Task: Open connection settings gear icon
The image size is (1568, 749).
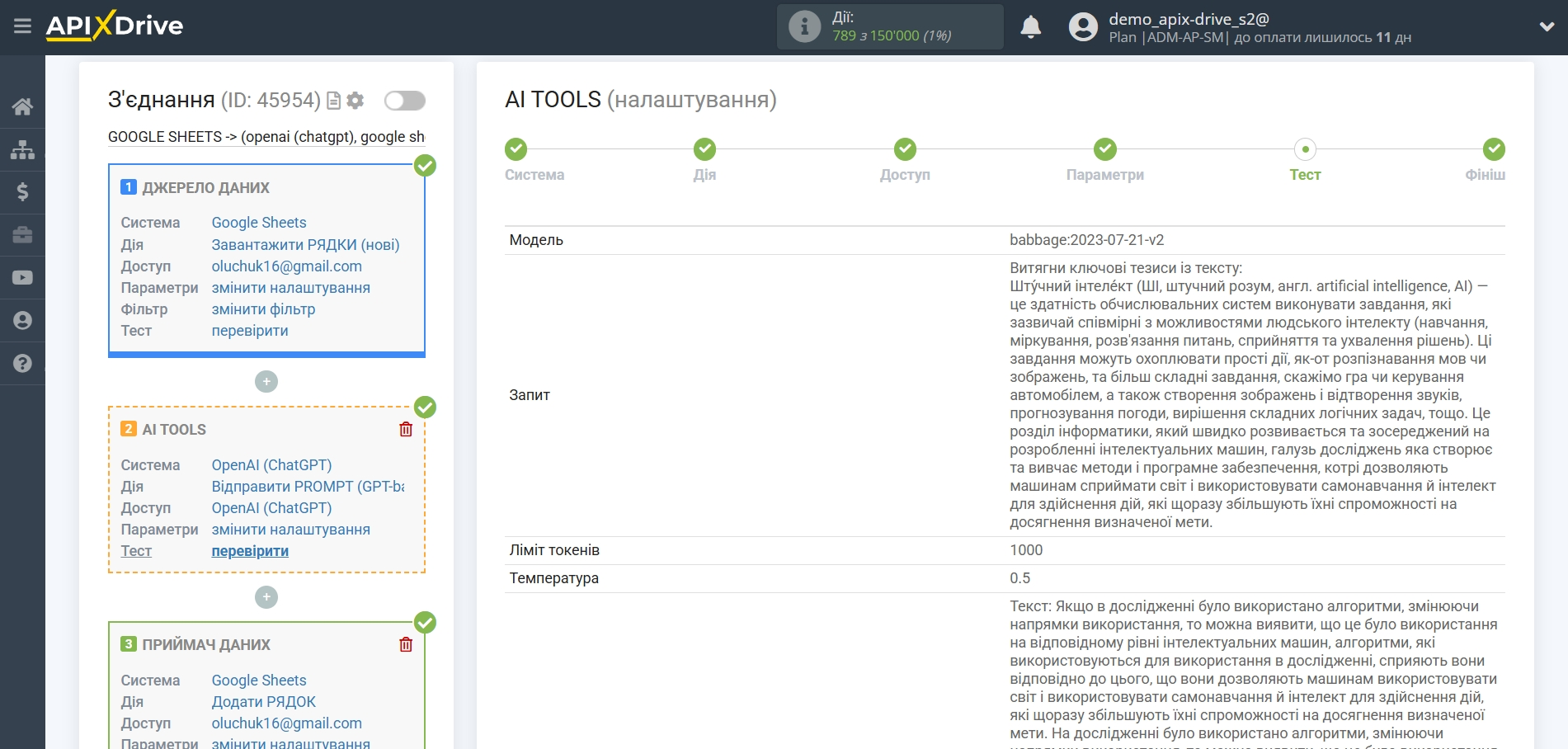Action: coord(356,101)
